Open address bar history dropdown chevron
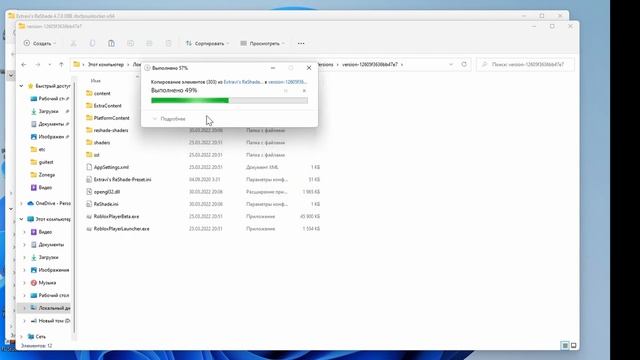 coord(451,64)
